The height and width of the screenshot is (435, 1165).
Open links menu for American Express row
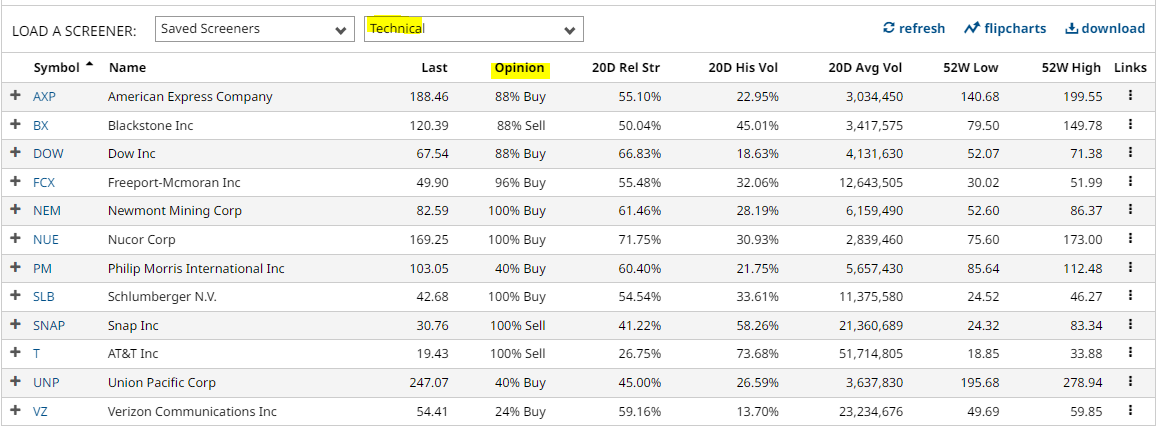click(x=1130, y=97)
